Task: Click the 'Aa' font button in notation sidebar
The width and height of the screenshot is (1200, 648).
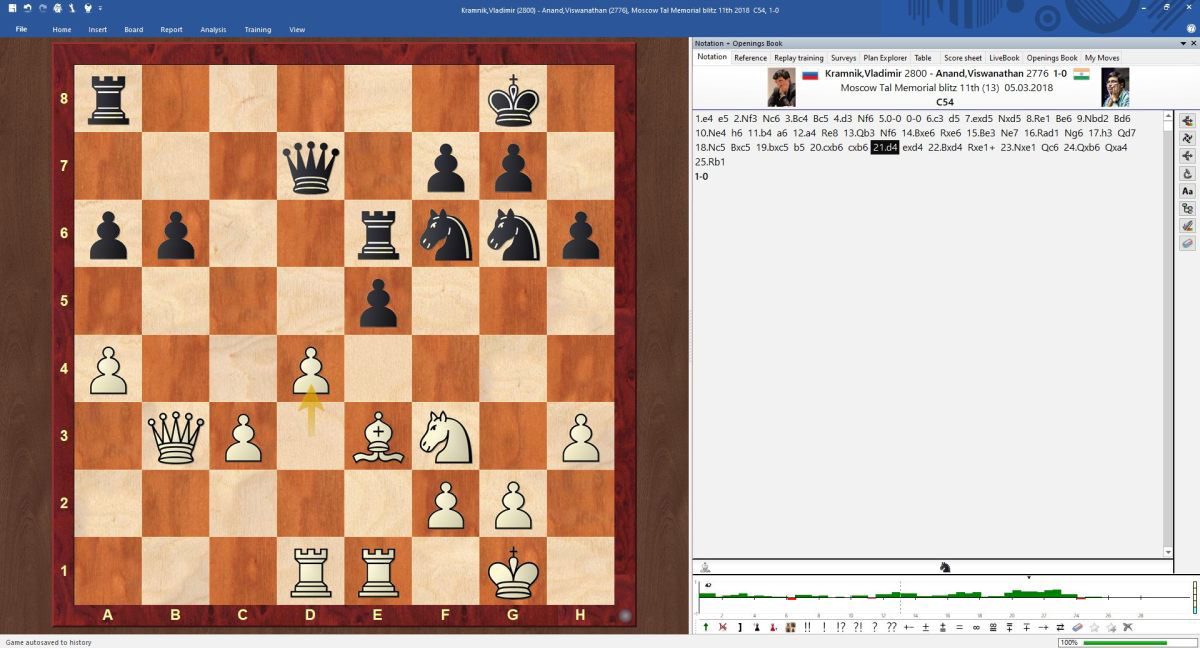Action: [x=1187, y=191]
